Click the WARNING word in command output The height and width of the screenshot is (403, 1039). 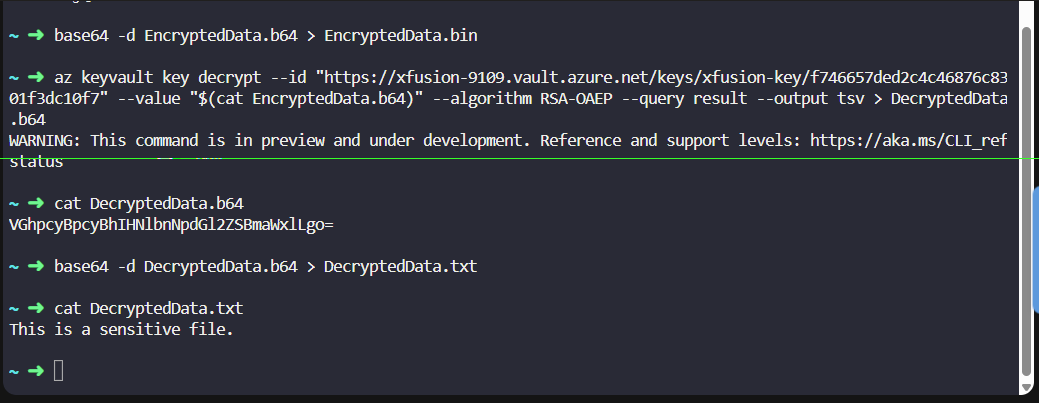tap(45, 140)
